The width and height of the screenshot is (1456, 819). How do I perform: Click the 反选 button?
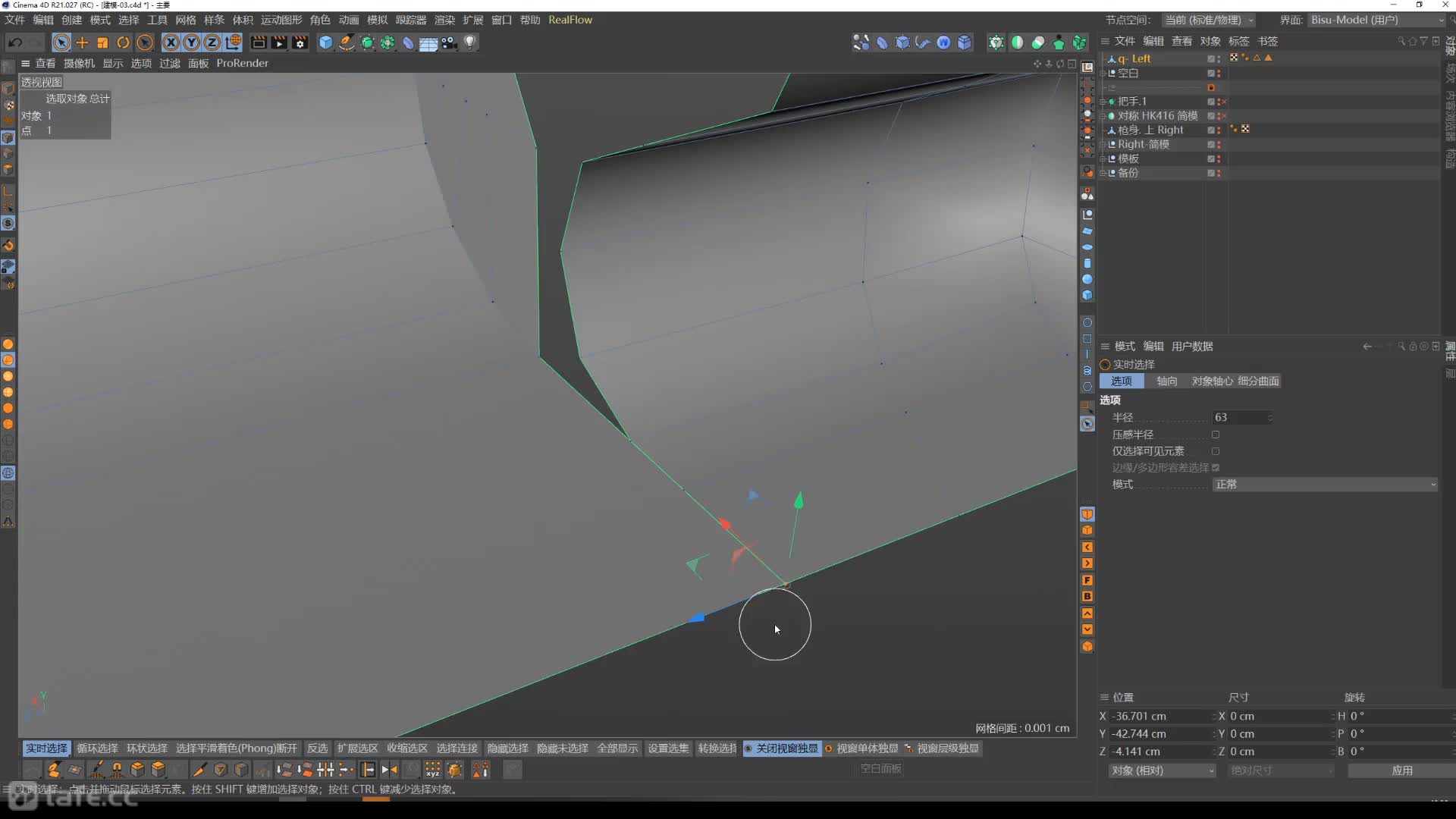click(317, 748)
